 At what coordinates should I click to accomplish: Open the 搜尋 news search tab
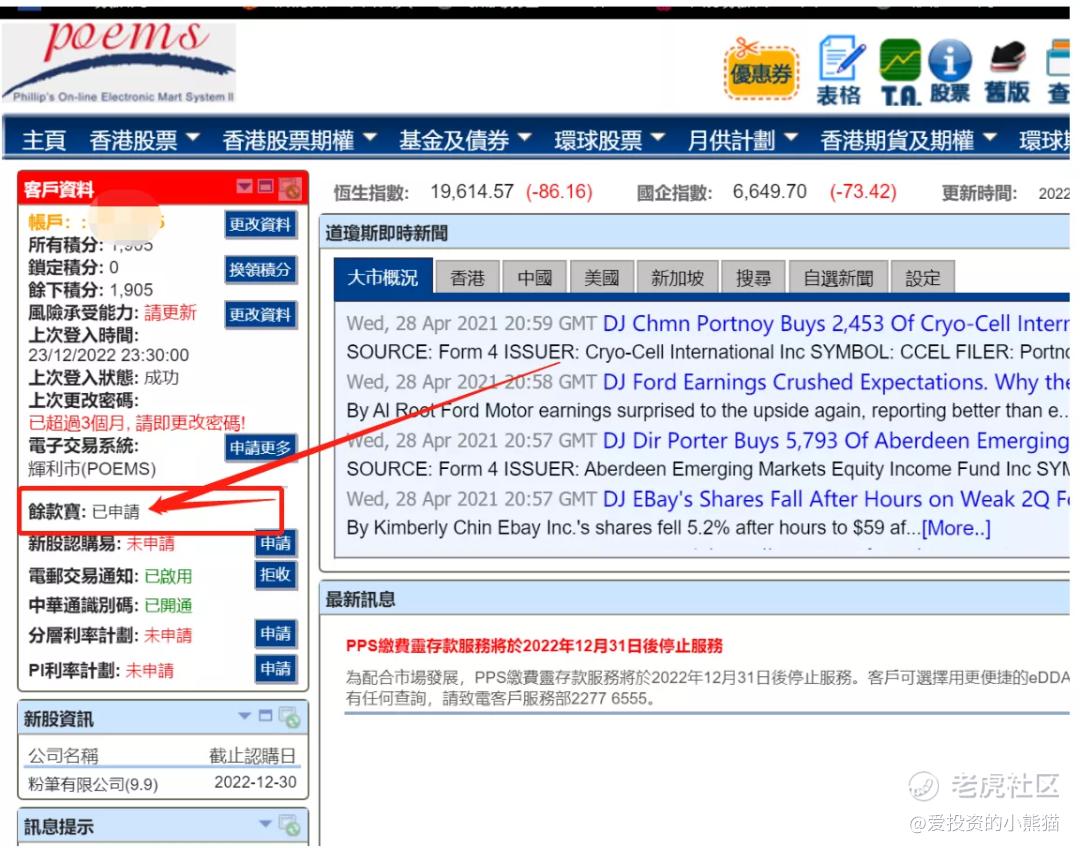(753, 278)
